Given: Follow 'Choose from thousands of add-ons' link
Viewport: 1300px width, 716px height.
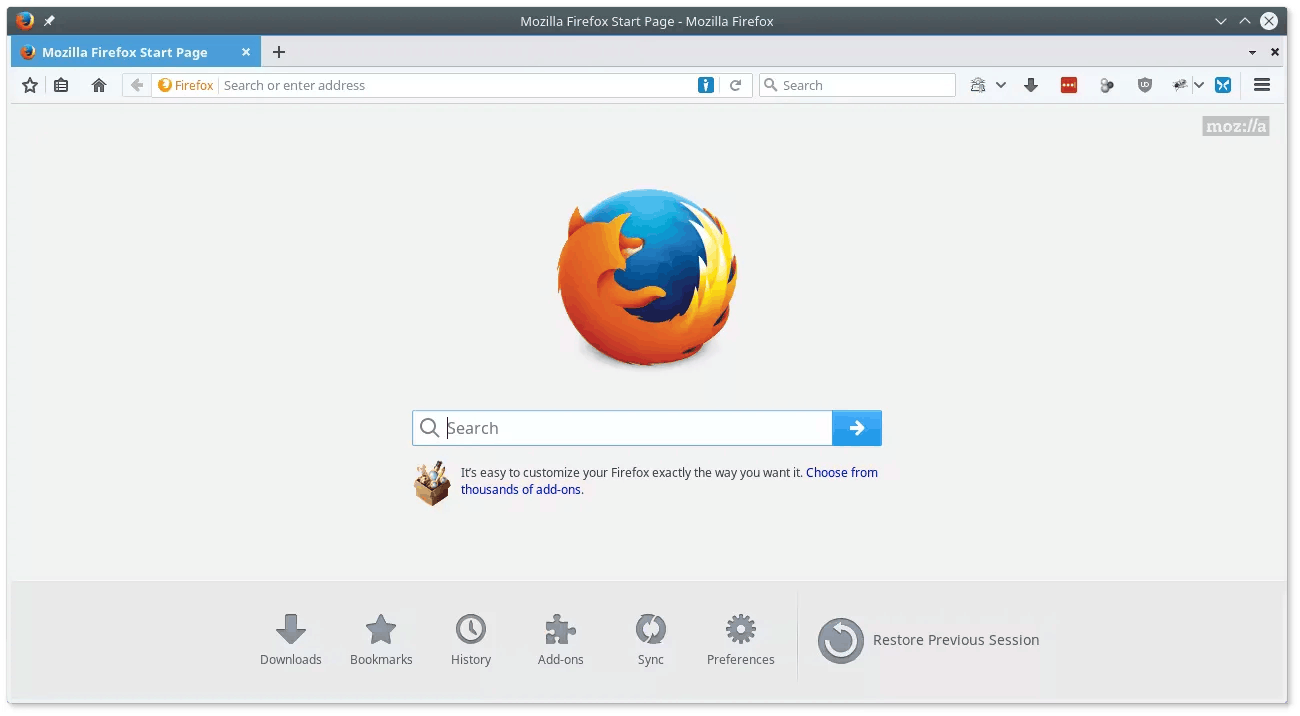Looking at the screenshot, I should pos(669,481).
